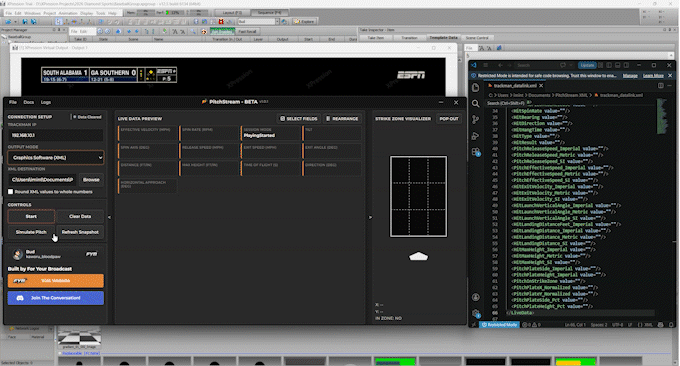Open the File menu in PitchStream
The image size is (680, 366).
13,102
